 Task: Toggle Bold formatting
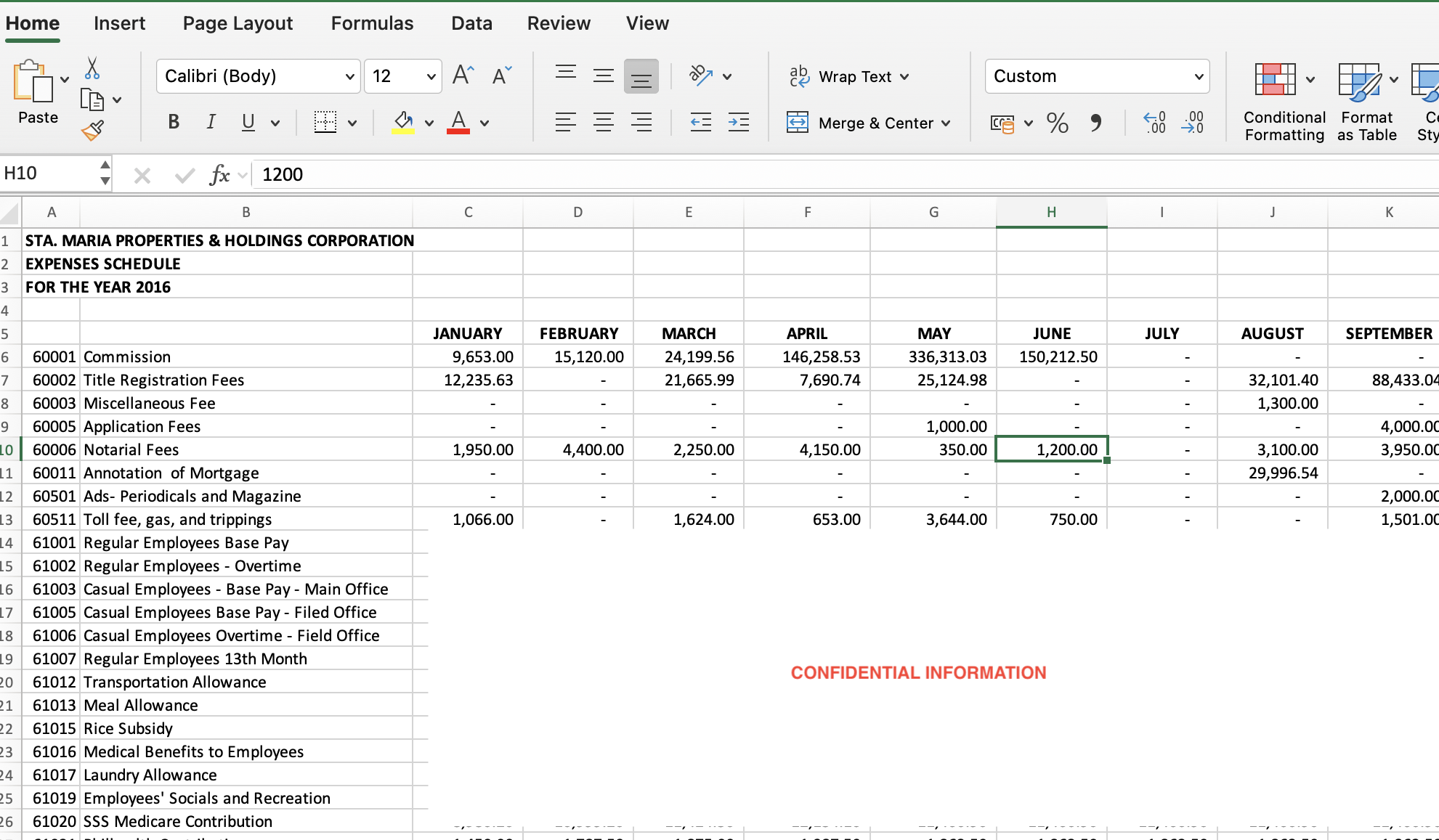(173, 122)
